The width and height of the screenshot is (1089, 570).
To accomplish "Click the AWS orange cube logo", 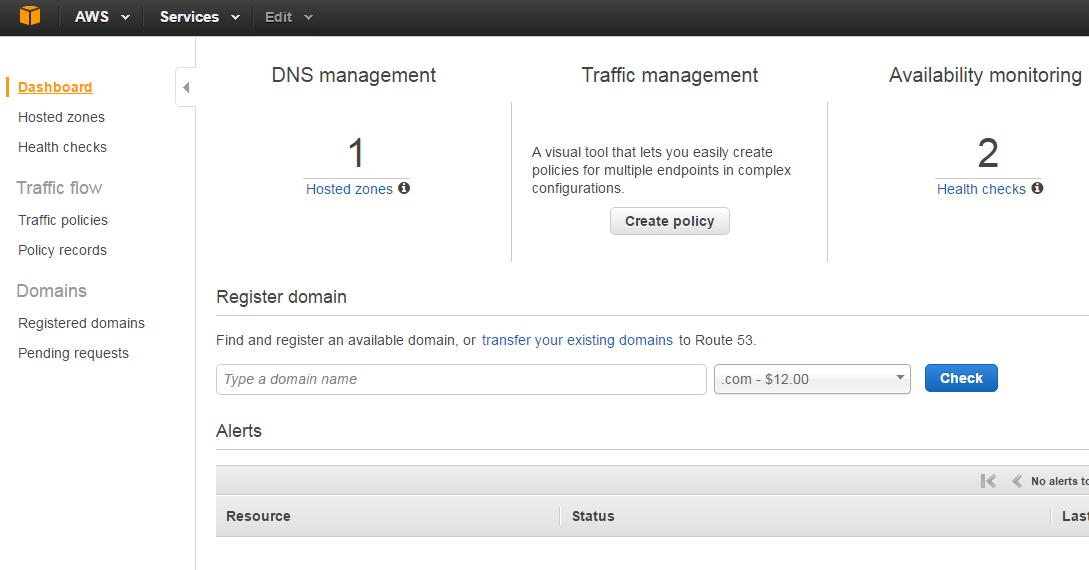I will tap(30, 17).
